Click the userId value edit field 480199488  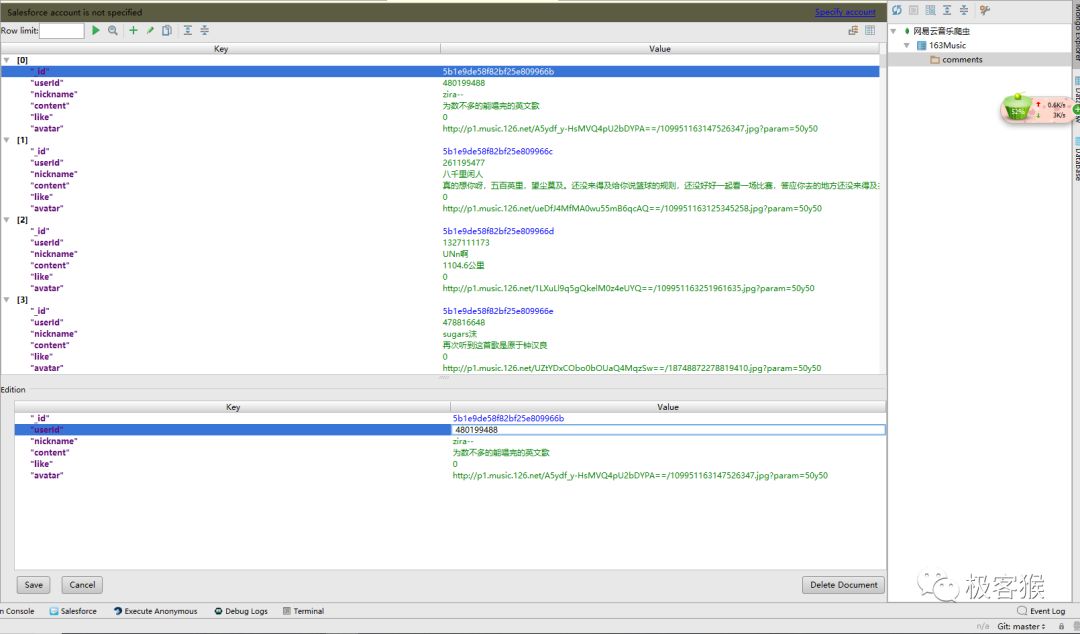(667, 430)
